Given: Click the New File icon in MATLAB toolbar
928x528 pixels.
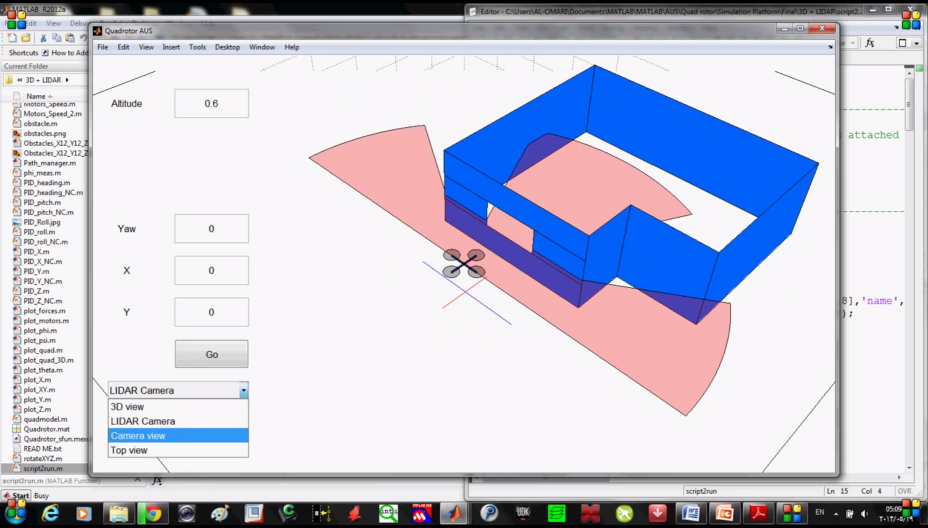Looking at the screenshot, I should [x=12, y=37].
